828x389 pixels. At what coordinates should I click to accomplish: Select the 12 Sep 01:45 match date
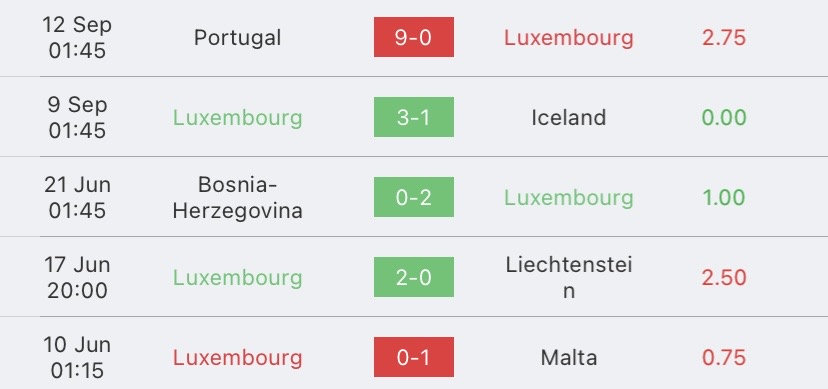[77, 38]
